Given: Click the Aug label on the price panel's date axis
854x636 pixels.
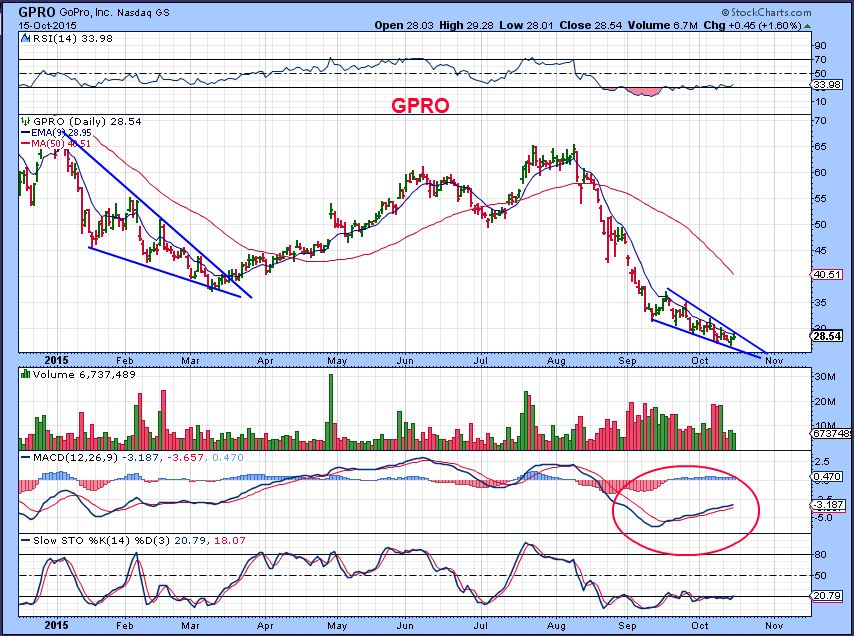Looking at the screenshot, I should coord(556,361).
